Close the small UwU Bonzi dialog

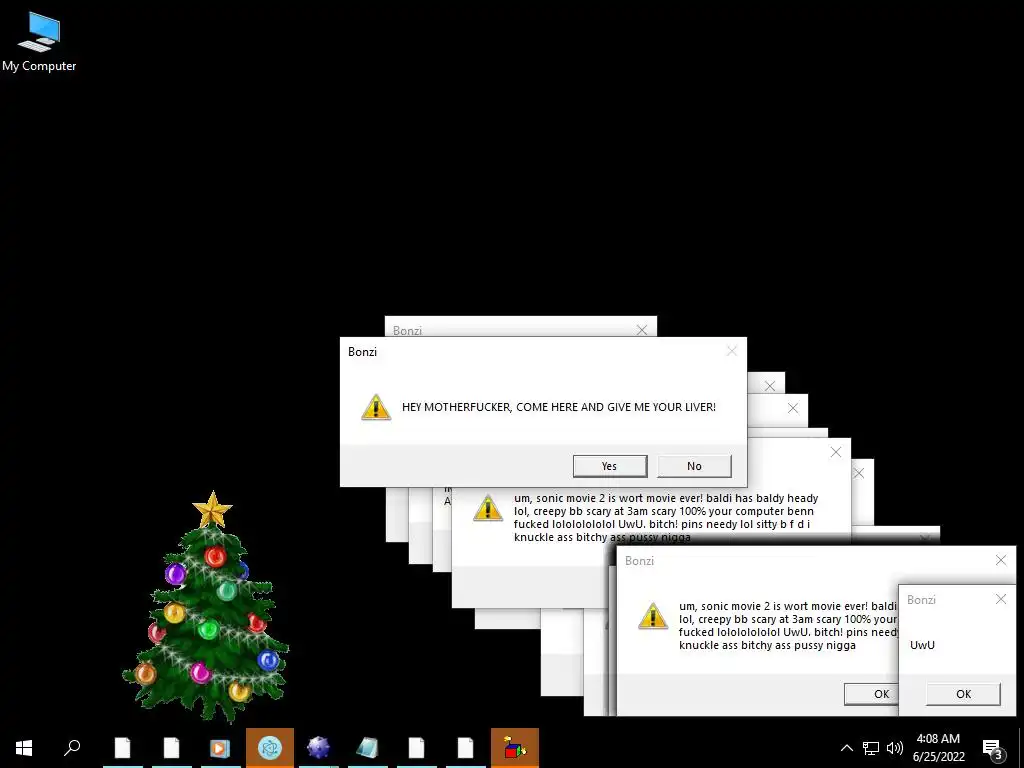[1000, 599]
